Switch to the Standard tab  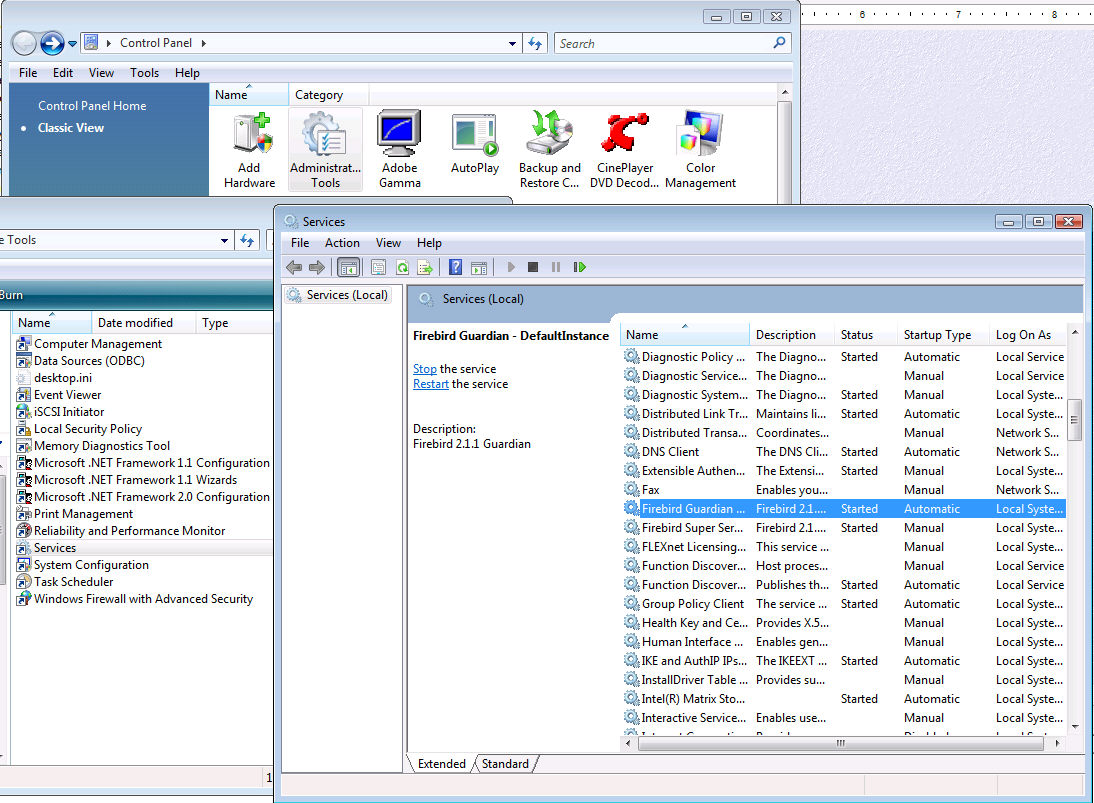(x=505, y=764)
